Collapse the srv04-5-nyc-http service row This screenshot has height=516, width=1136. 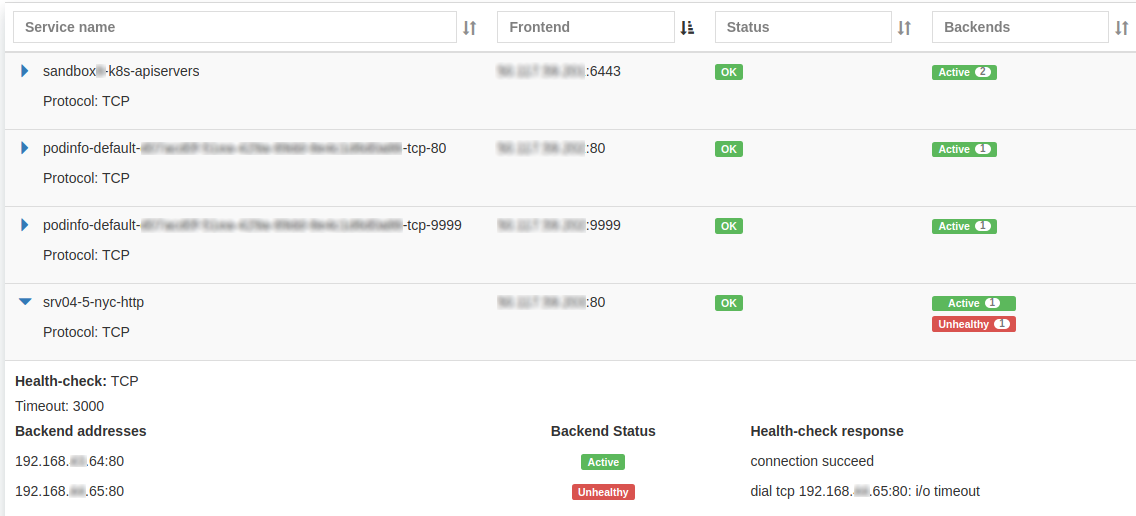tap(25, 302)
